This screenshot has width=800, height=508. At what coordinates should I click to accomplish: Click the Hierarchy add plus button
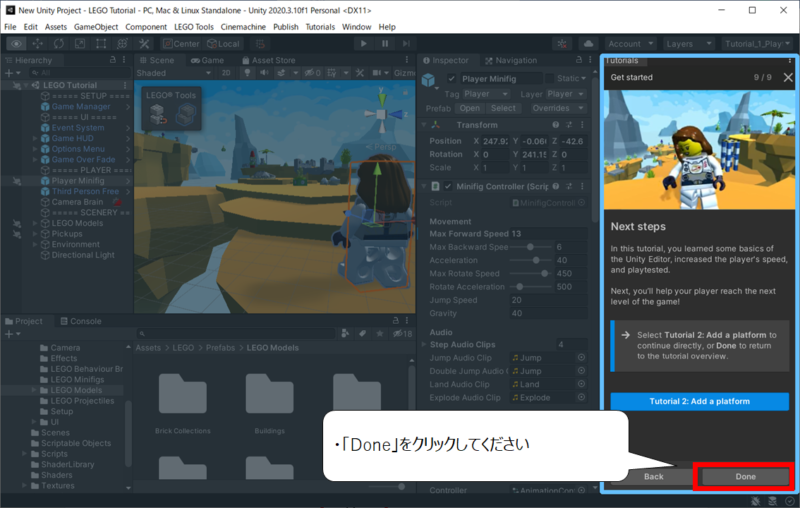(x=9, y=73)
